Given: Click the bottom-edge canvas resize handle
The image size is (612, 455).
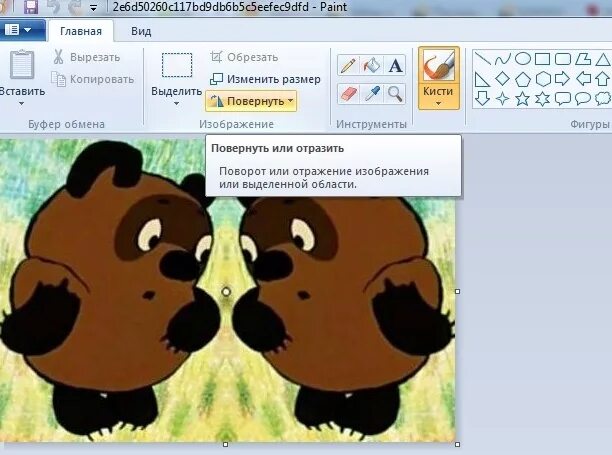Looking at the screenshot, I should point(225,444).
